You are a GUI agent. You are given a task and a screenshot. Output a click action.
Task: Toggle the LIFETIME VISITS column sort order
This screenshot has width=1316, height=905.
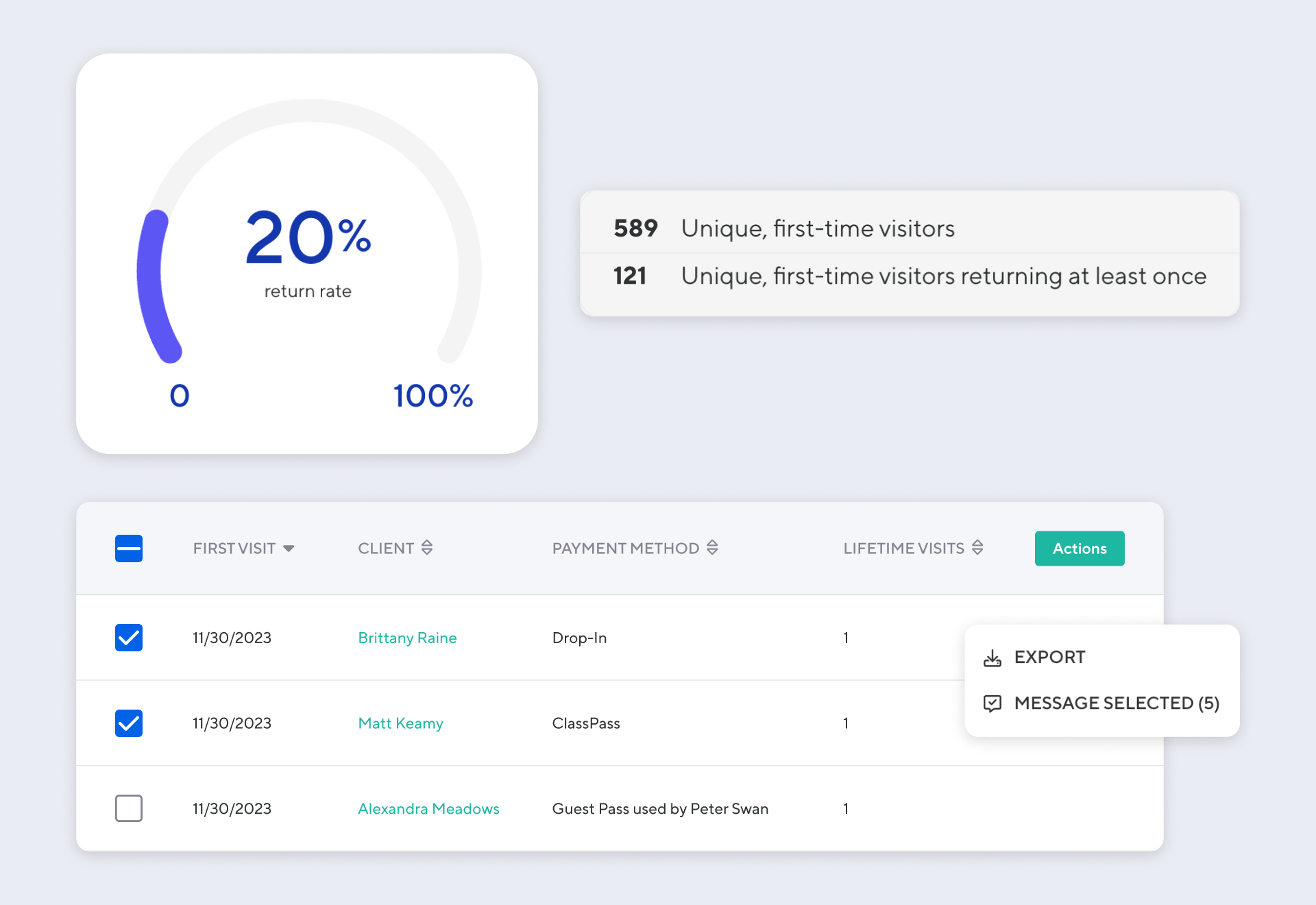[x=977, y=548]
